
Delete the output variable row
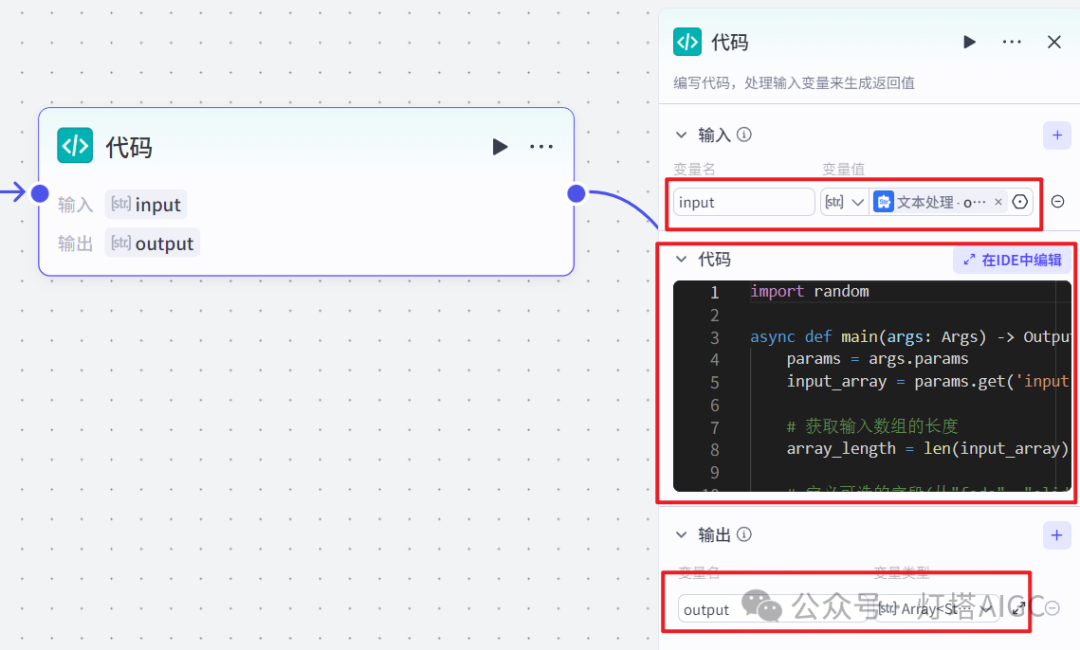pyautogui.click(x=1052, y=609)
